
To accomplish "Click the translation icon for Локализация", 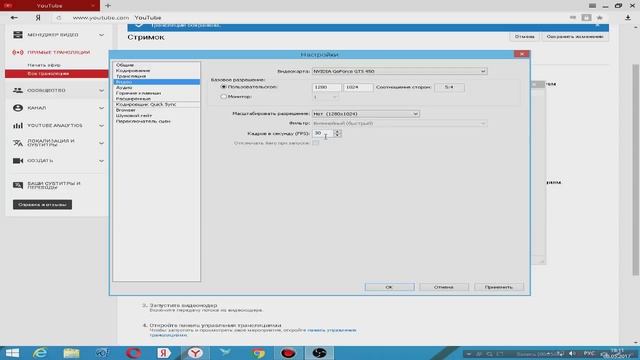I will [18, 143].
